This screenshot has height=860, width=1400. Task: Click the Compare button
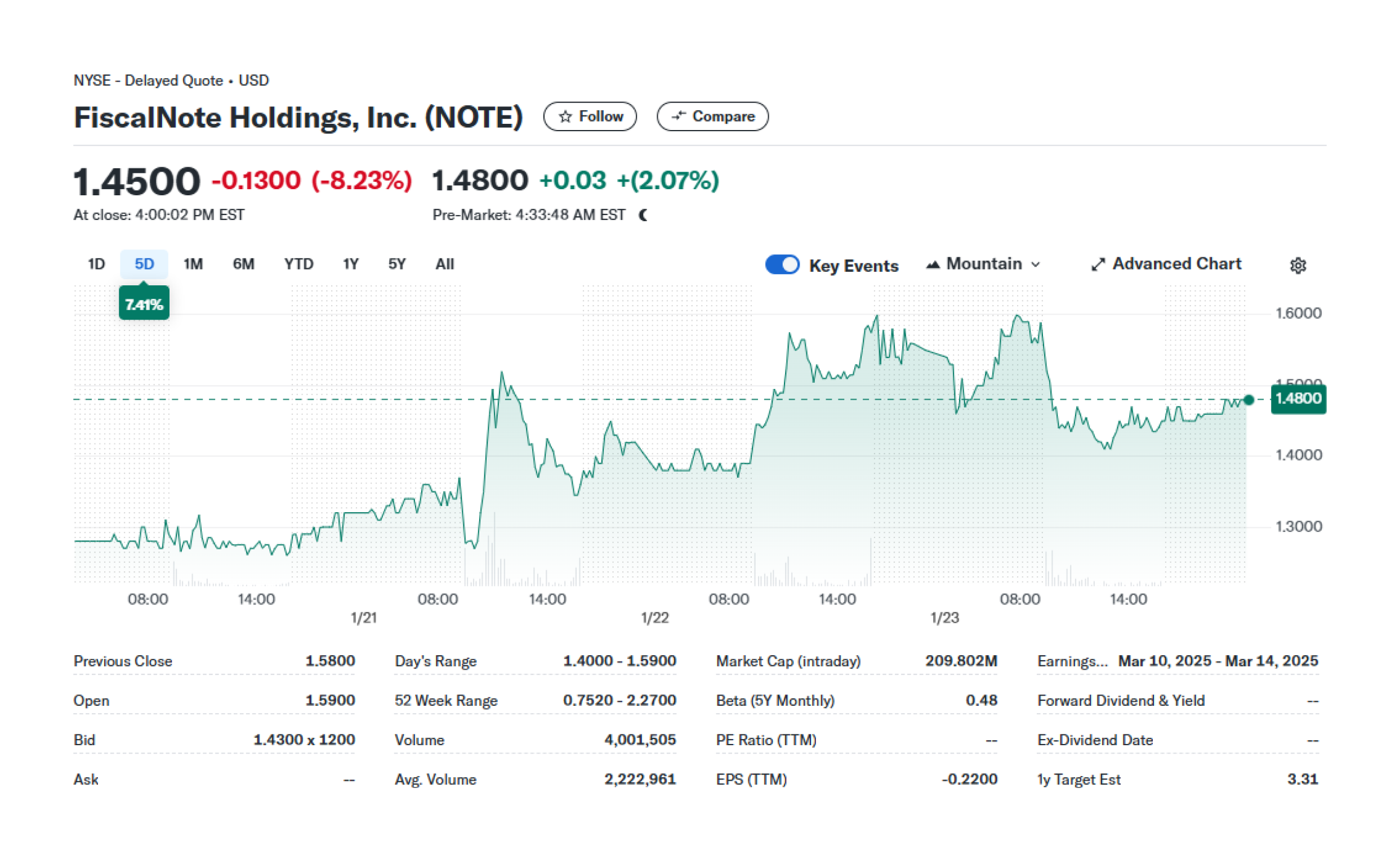click(x=712, y=117)
